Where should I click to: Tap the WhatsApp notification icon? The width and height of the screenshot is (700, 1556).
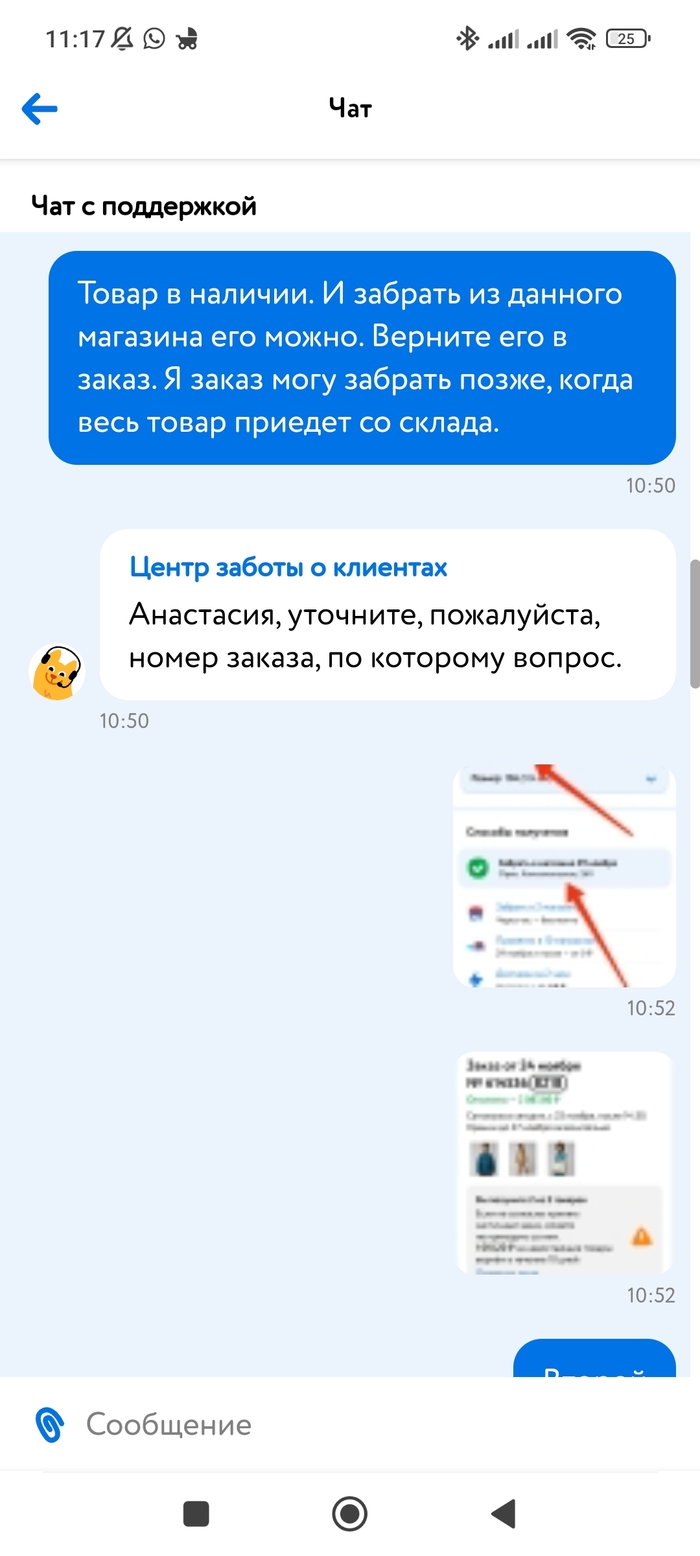(154, 39)
